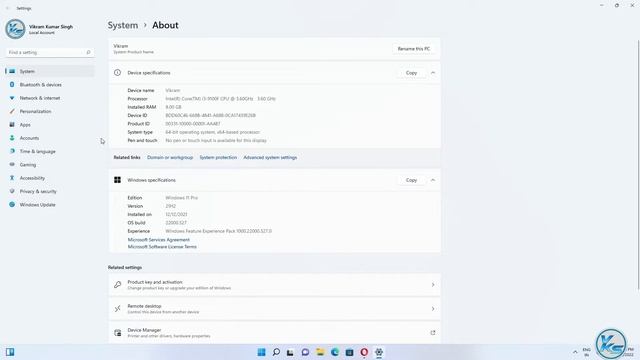This screenshot has width=640, height=360.
Task: Copy the Windows specifications
Action: (x=411, y=180)
